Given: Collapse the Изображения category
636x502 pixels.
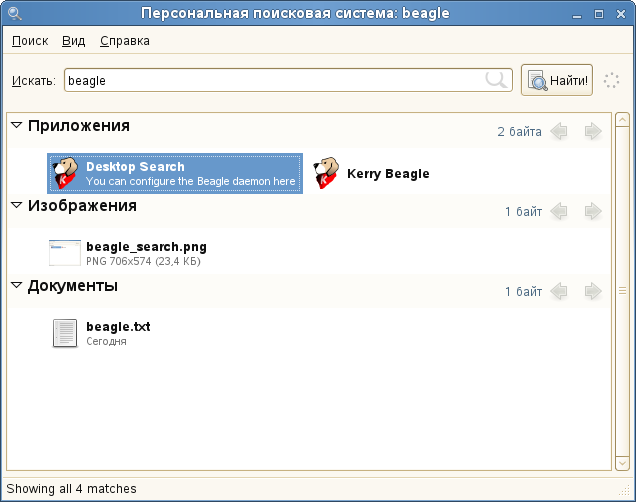Looking at the screenshot, I should [x=17, y=206].
